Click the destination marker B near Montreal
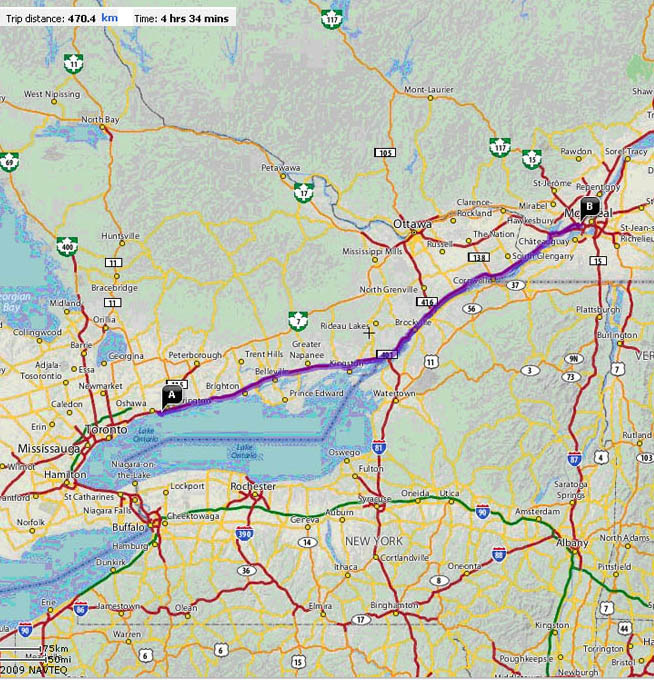The image size is (654, 680). point(590,208)
